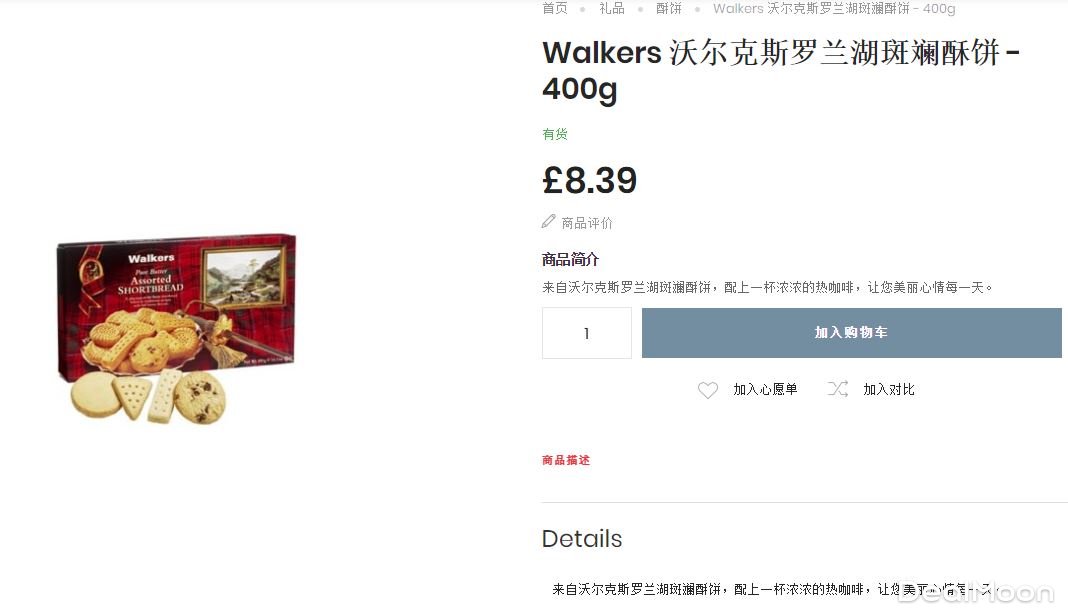Click the Details section heading

[x=582, y=538]
